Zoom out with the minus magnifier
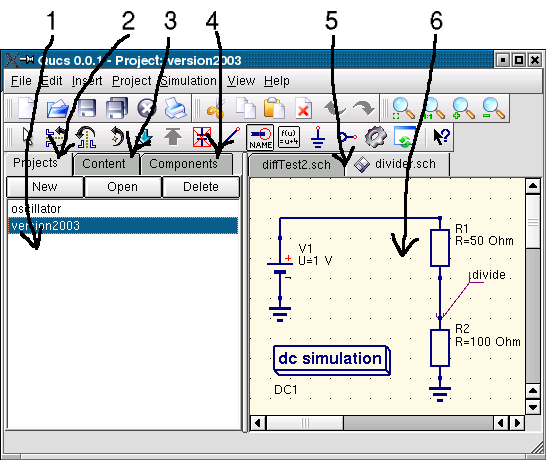The image size is (546, 460). 493,109
